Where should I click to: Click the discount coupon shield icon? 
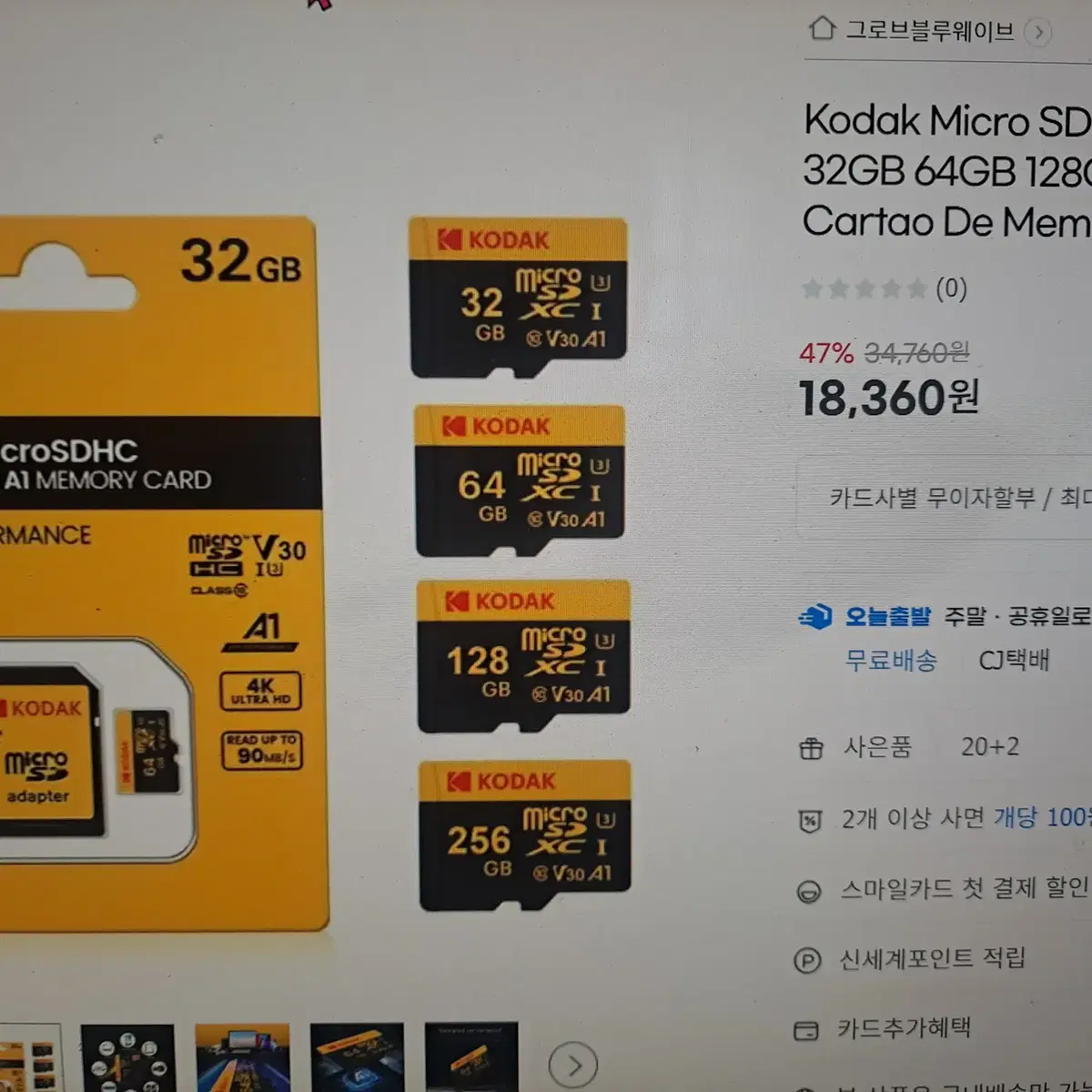coord(809,821)
